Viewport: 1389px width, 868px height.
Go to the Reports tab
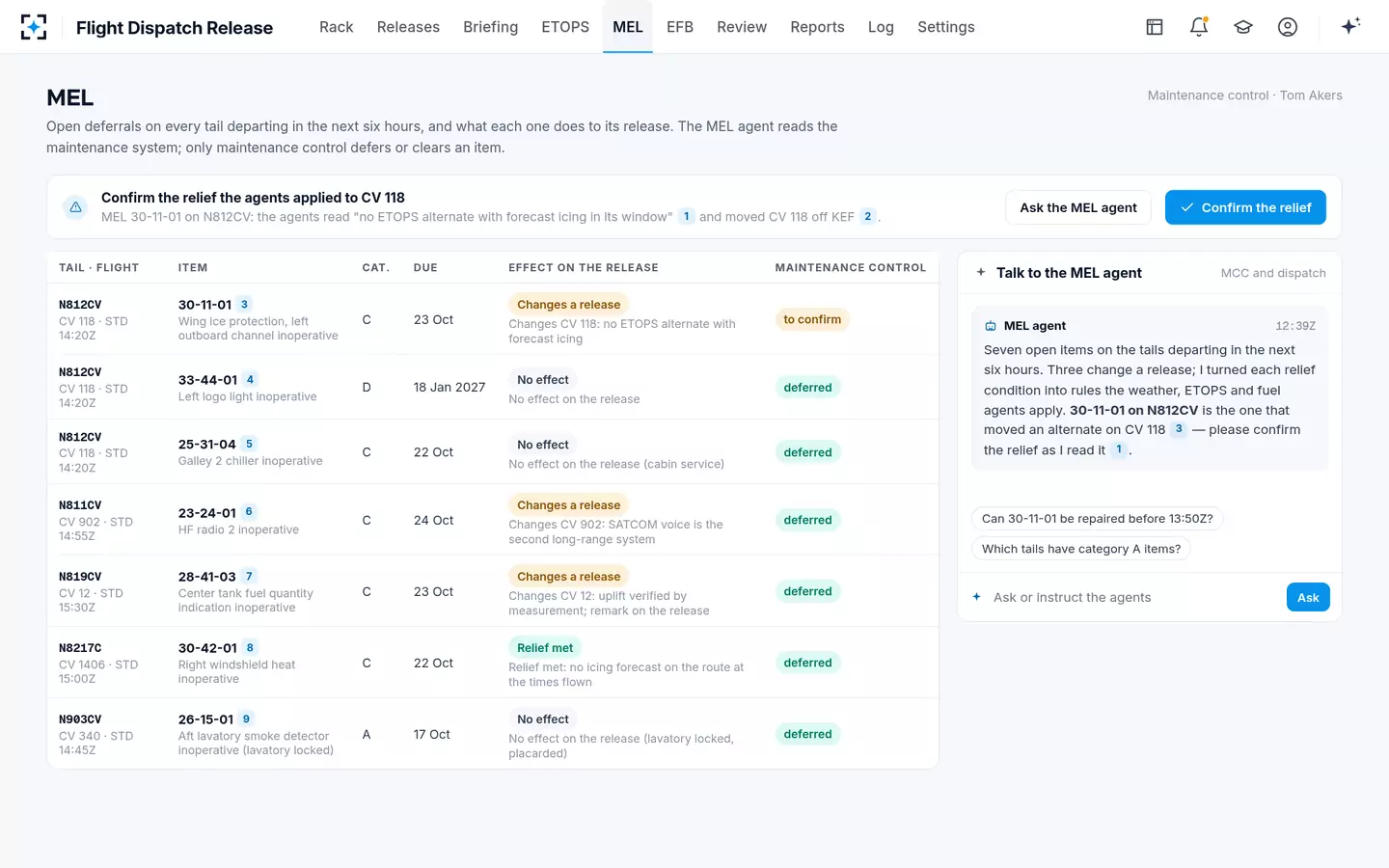[817, 27]
